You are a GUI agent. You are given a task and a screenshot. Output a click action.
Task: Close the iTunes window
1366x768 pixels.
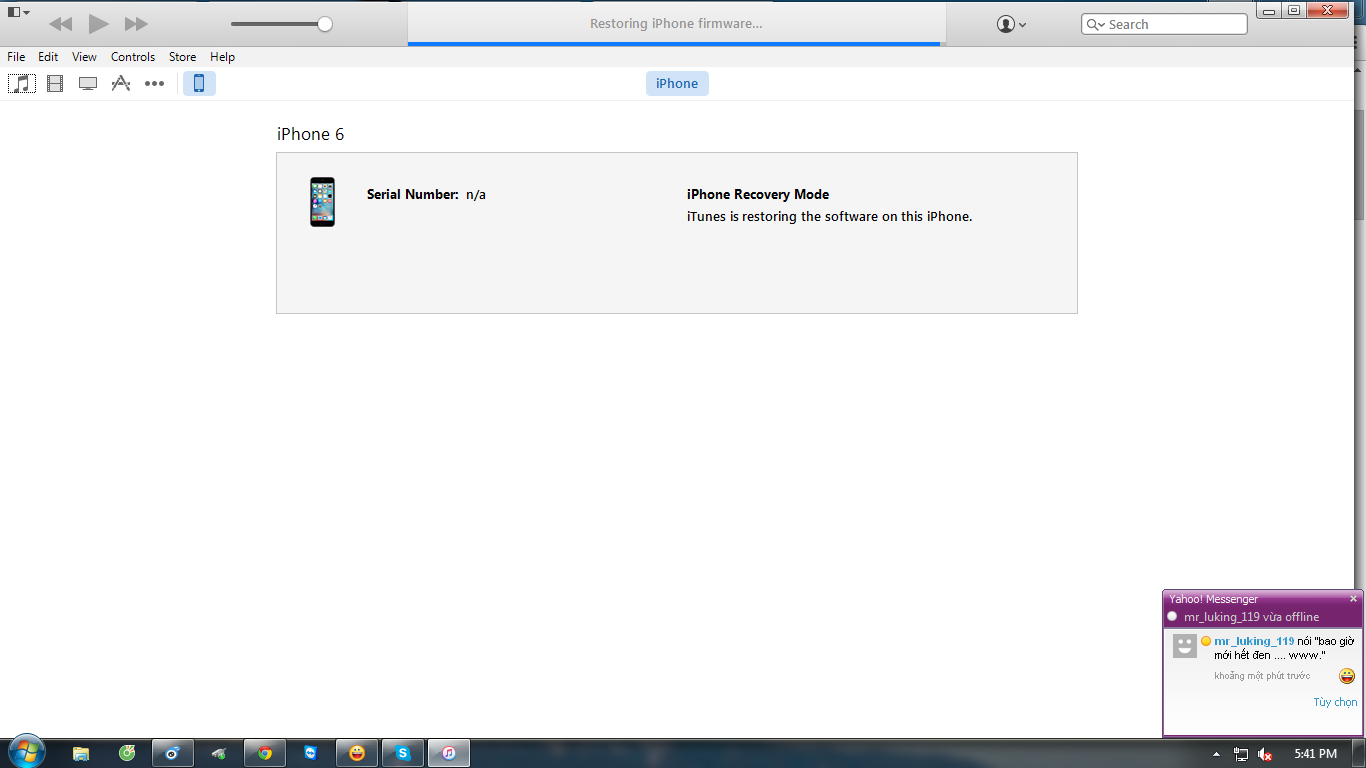pyautogui.click(x=1329, y=10)
